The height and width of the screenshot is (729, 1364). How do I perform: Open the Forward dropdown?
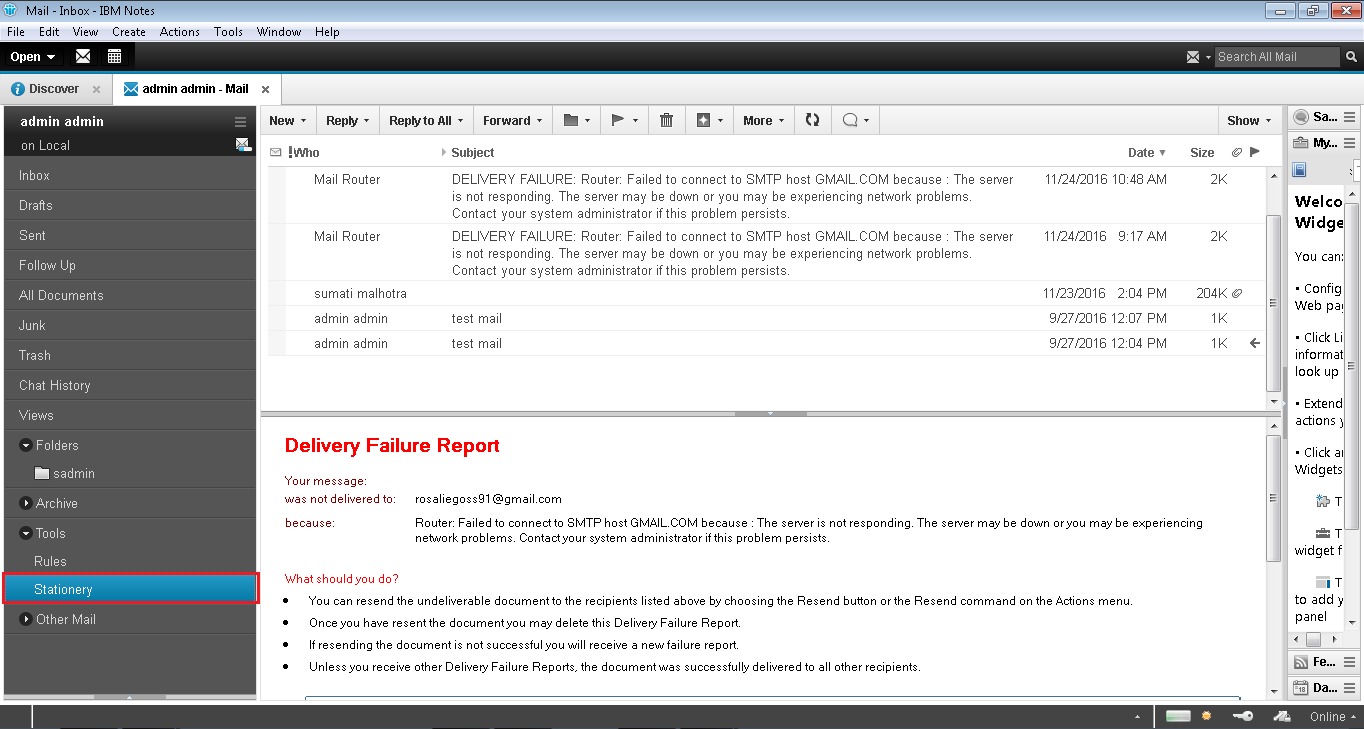click(x=512, y=120)
